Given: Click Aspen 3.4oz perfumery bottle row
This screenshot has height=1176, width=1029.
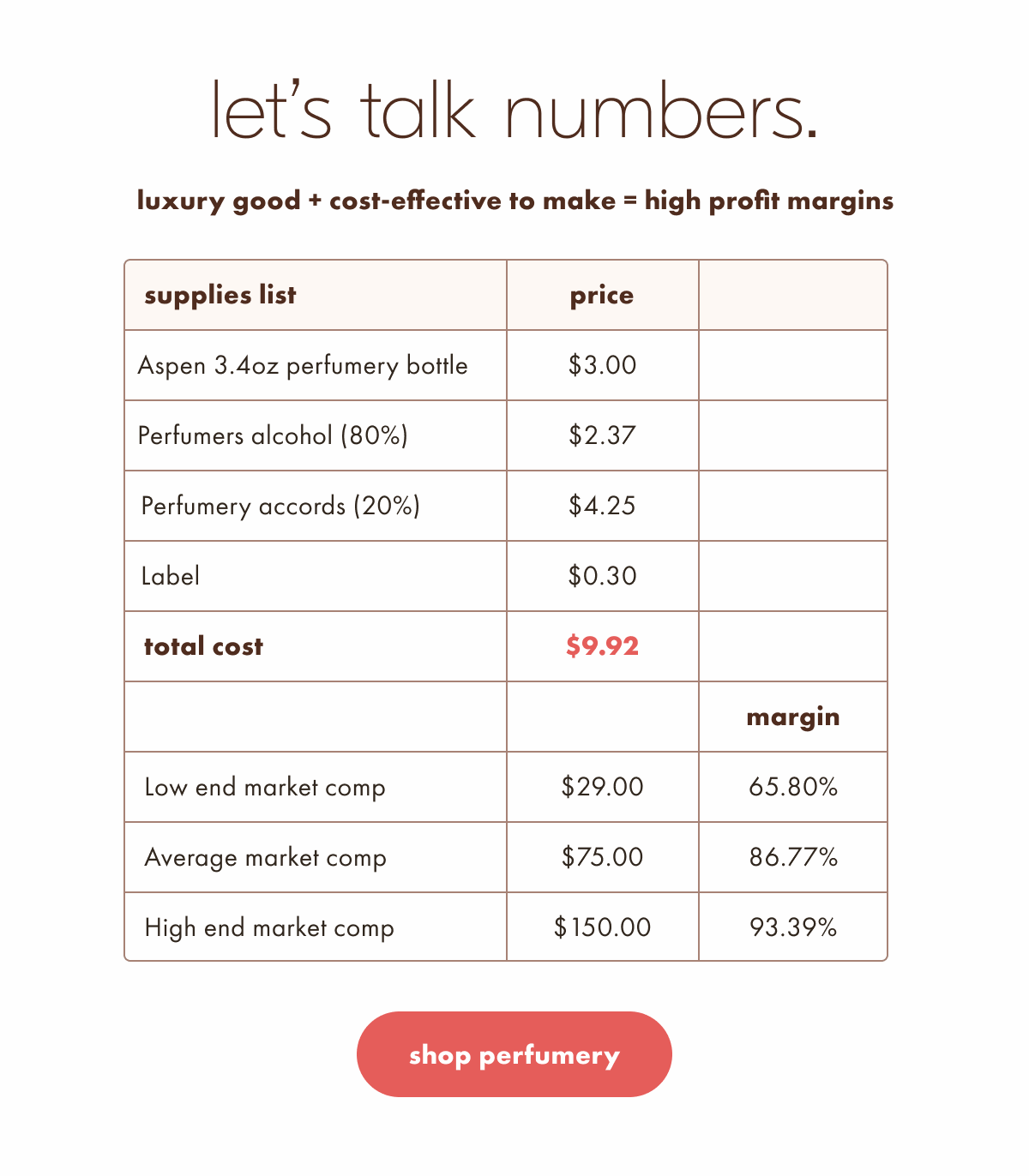Looking at the screenshot, I should coord(303,365).
